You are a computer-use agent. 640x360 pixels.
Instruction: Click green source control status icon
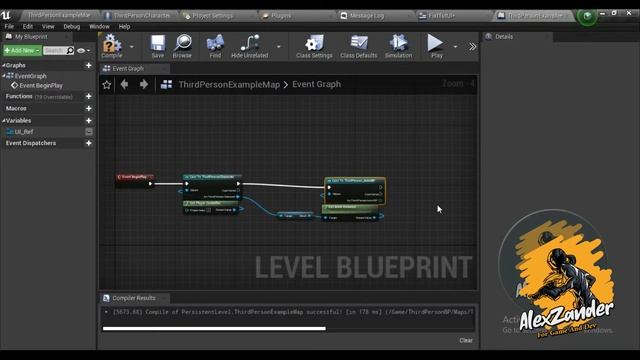coord(587,16)
